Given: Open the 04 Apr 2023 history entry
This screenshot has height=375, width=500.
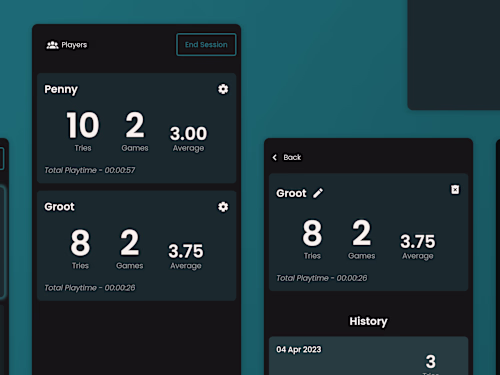Looking at the screenshot, I should coord(369,356).
